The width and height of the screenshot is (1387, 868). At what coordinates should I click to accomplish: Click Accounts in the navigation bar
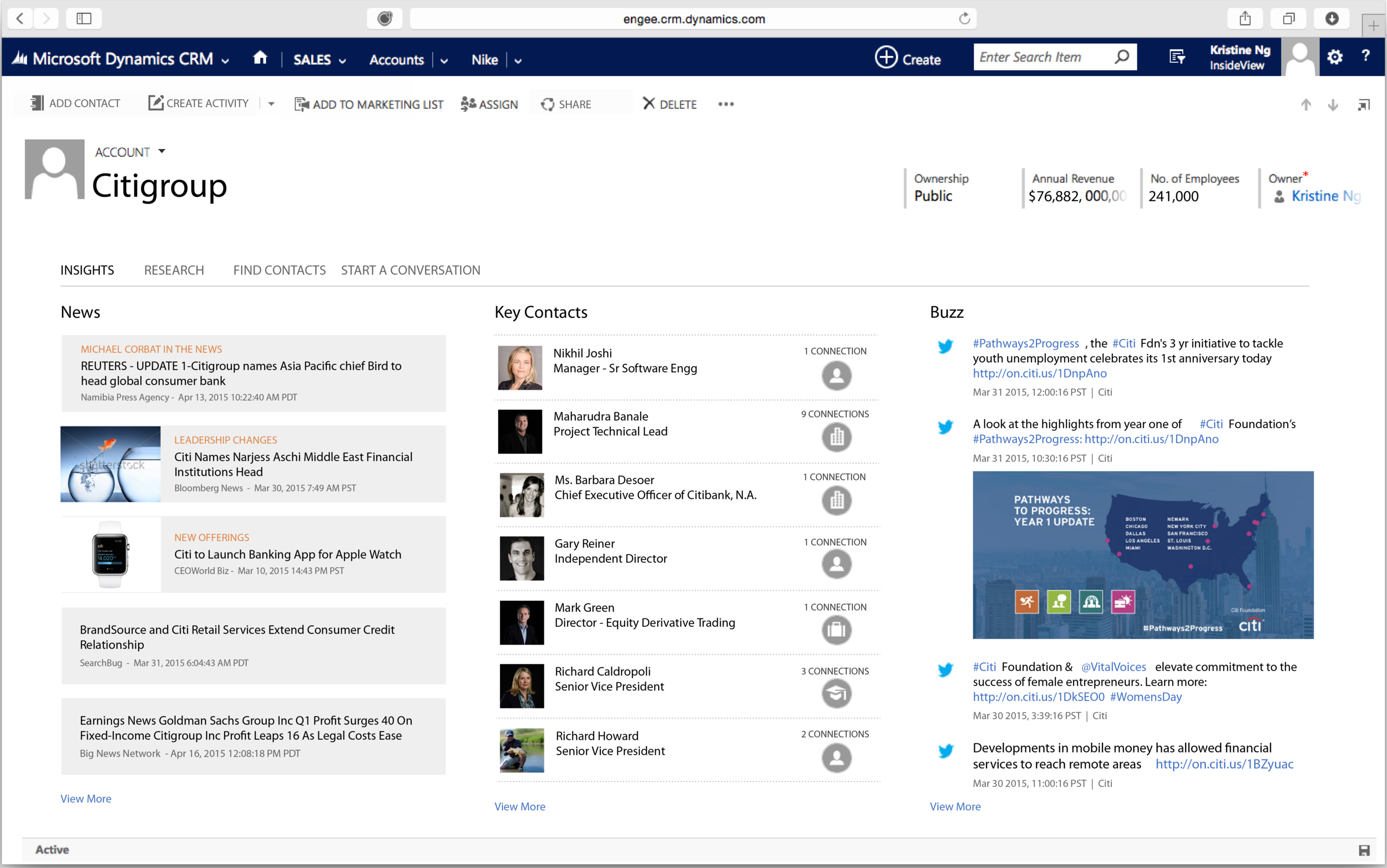click(x=396, y=60)
